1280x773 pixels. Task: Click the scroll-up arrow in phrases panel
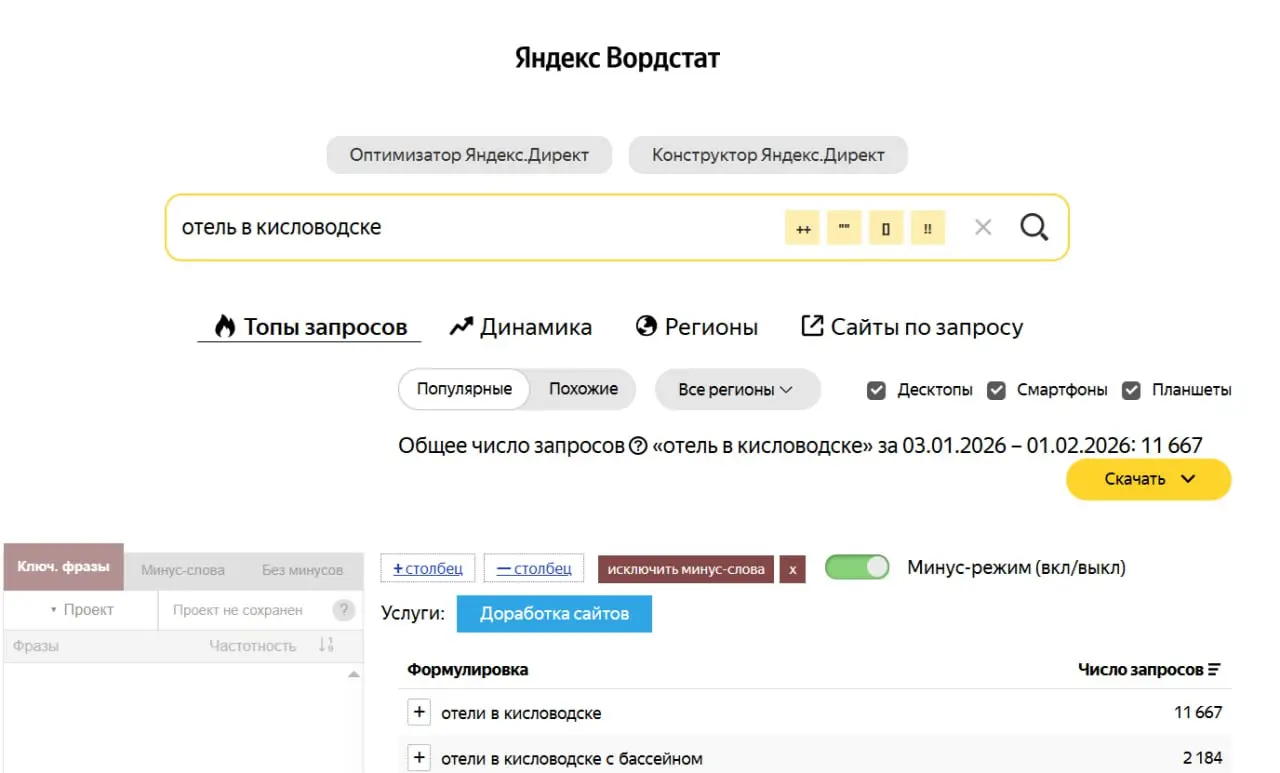353,675
